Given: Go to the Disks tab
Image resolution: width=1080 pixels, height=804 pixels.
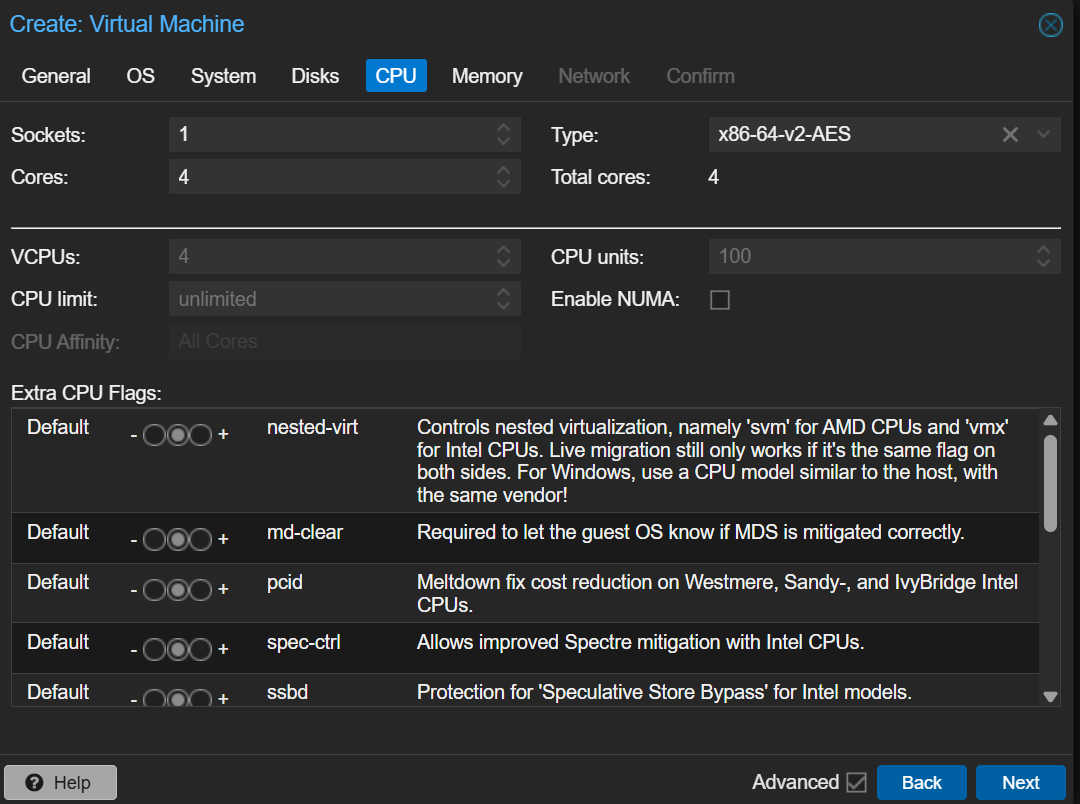Looking at the screenshot, I should (315, 76).
